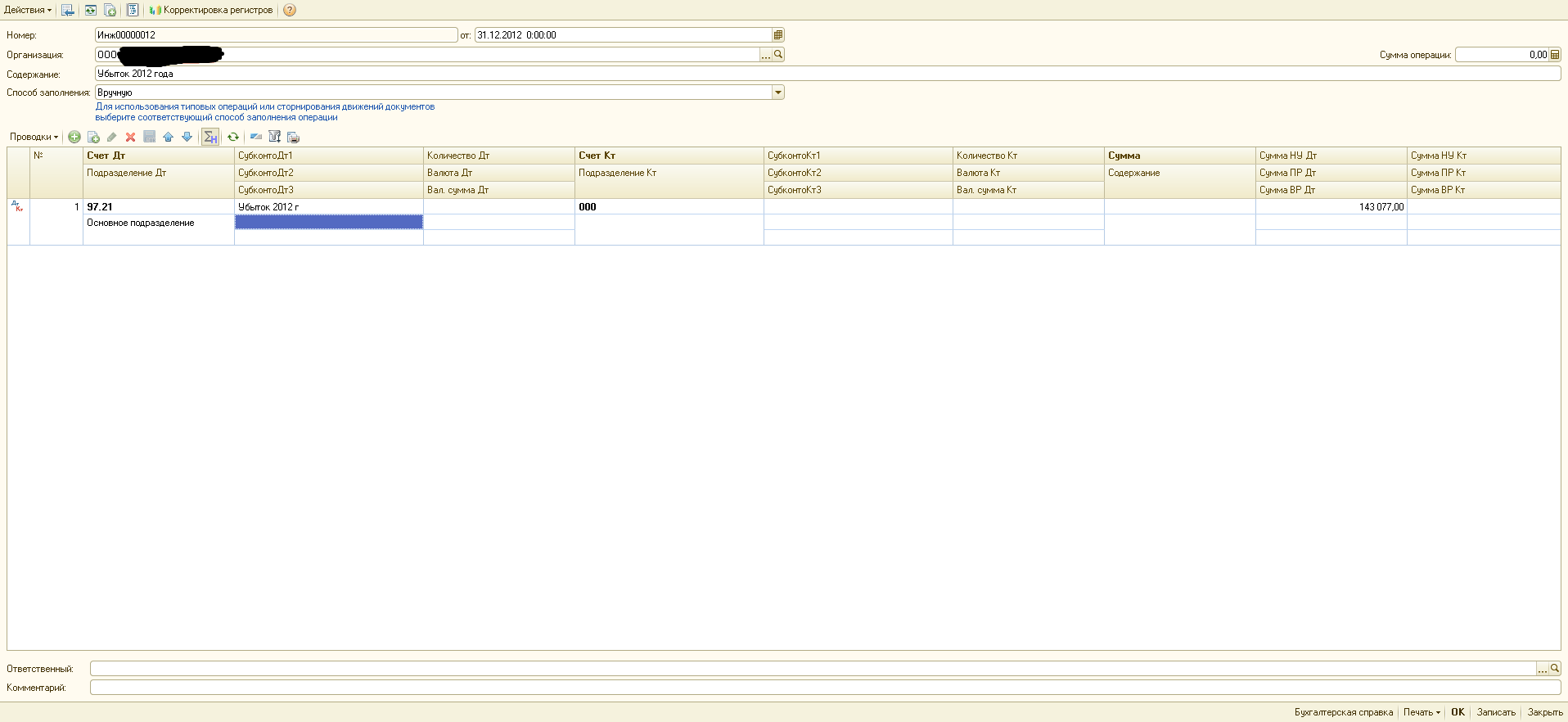This screenshot has height=722, width=1568.
Task: Click the Комментарий input field
Action: tap(825, 688)
